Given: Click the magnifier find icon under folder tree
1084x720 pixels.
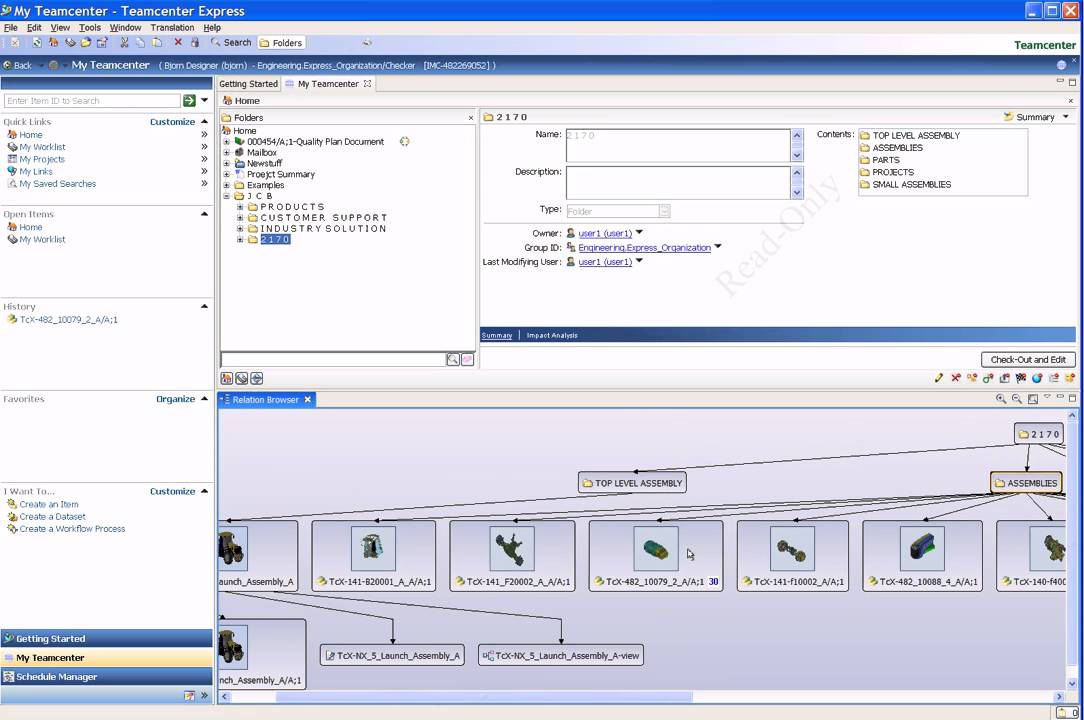Looking at the screenshot, I should (453, 359).
